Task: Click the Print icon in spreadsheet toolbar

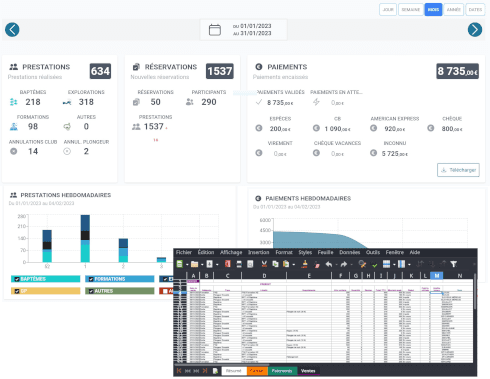Action: (239, 264)
